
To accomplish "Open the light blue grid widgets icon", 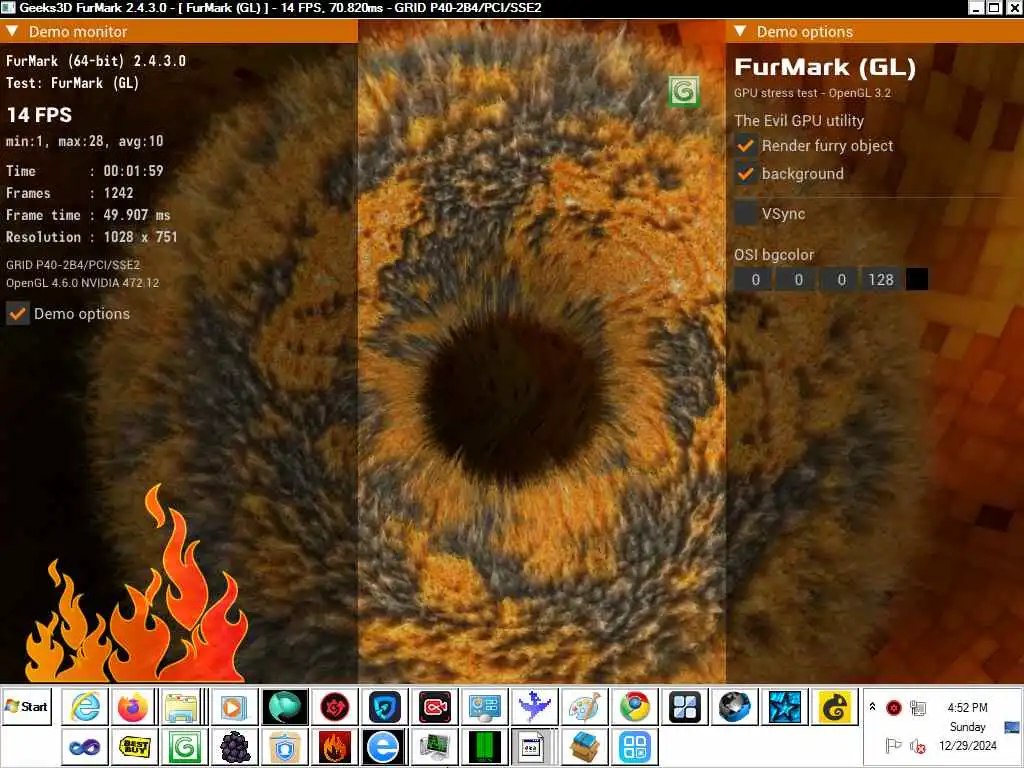I will (x=635, y=746).
